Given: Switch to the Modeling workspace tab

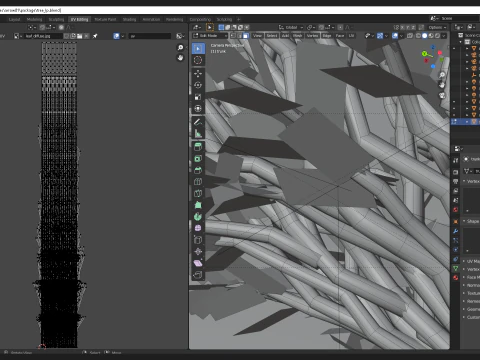Looking at the screenshot, I should pos(34,19).
